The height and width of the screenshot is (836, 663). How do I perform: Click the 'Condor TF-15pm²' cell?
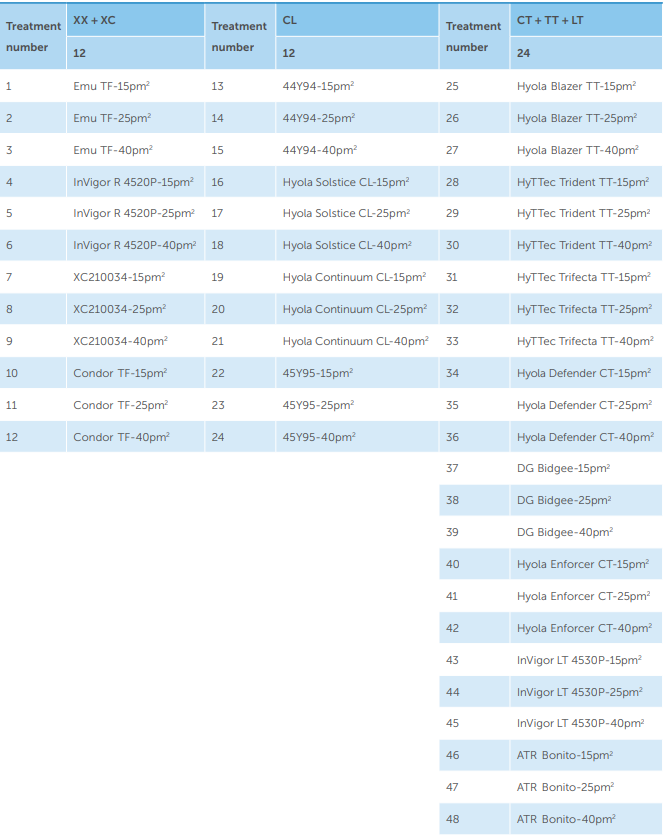[x=135, y=373]
